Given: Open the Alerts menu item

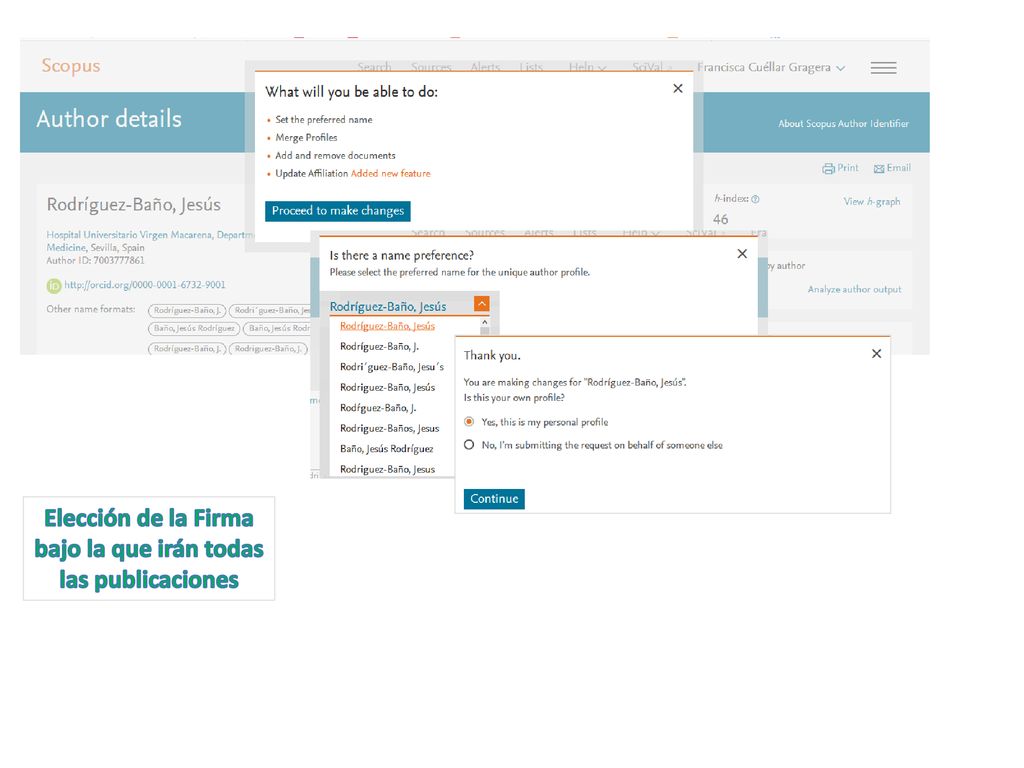Looking at the screenshot, I should coord(485,67).
